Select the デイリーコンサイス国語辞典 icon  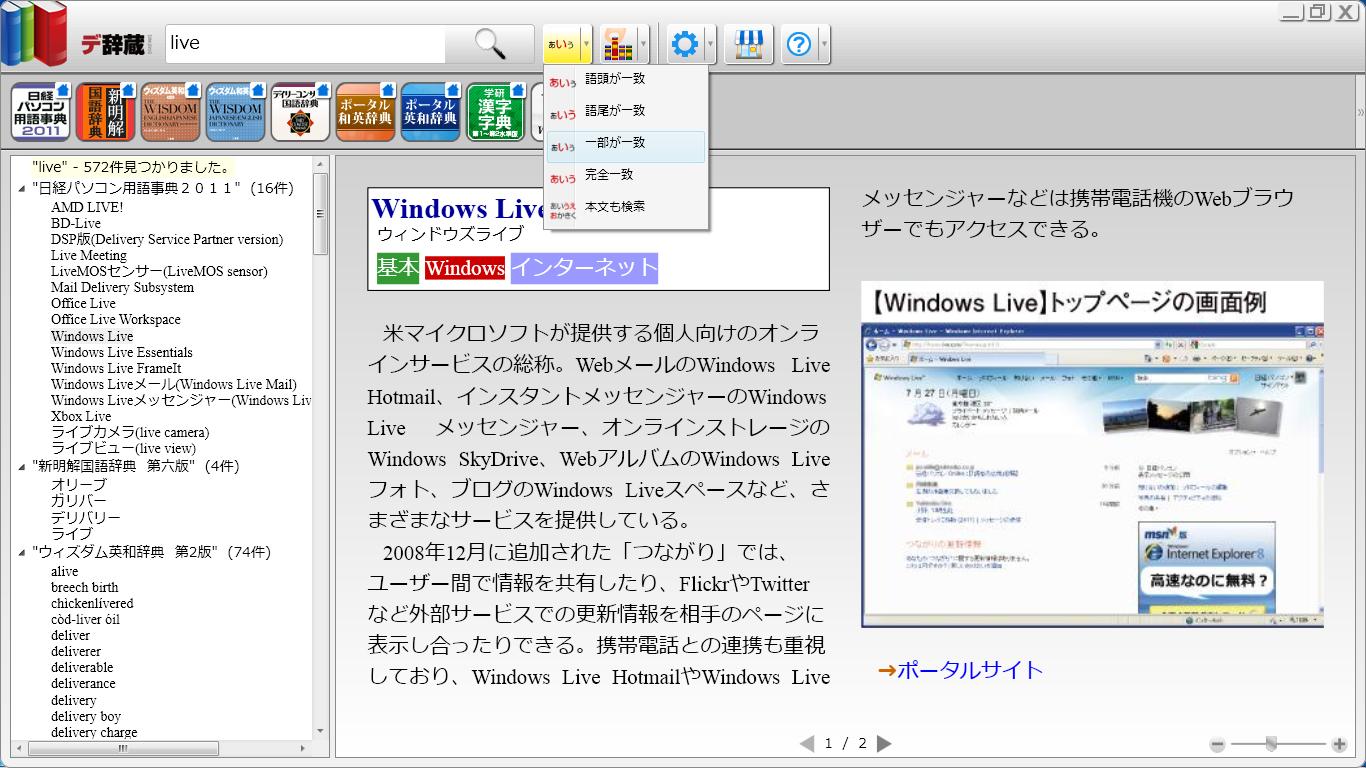click(300, 112)
